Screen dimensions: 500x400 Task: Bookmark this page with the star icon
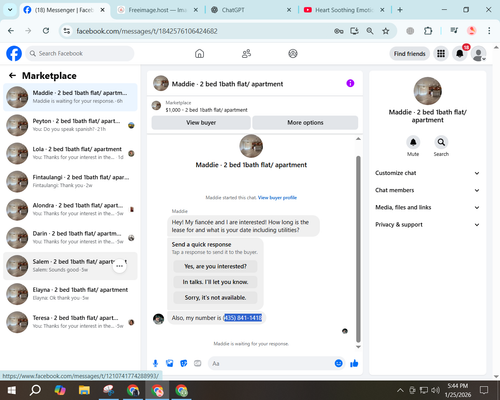[386, 31]
